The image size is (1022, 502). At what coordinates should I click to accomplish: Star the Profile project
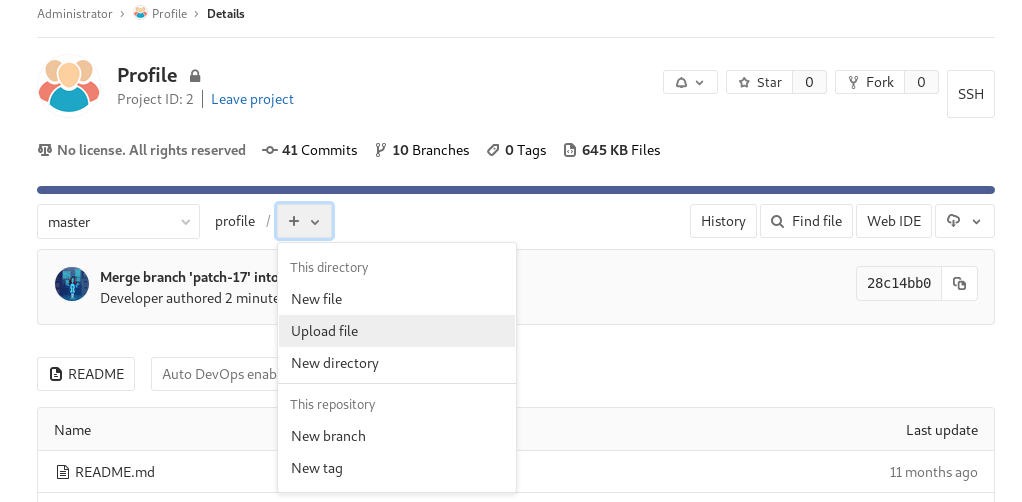(760, 82)
